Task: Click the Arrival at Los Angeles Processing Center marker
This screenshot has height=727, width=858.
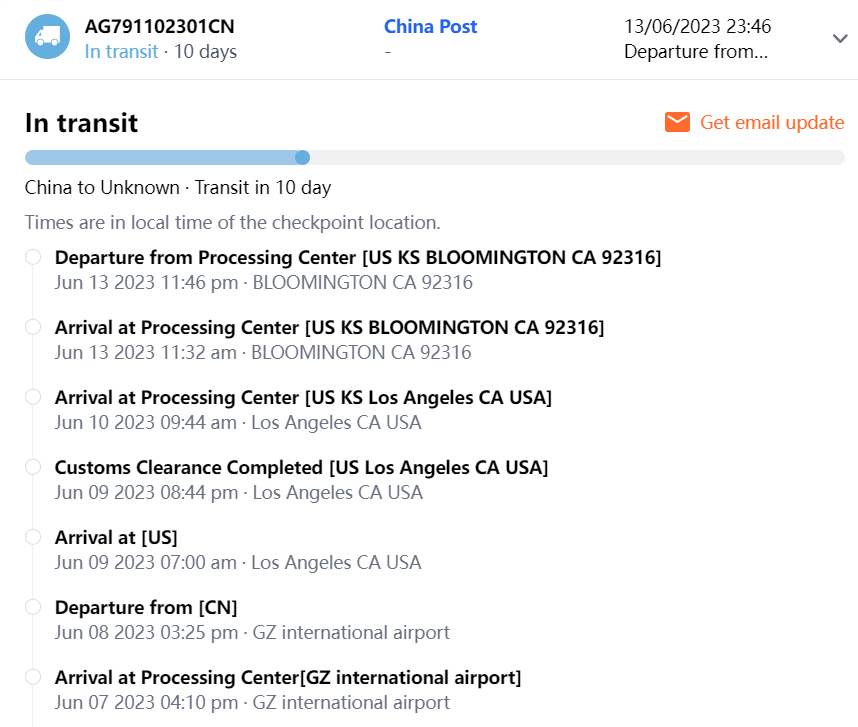Action: tap(33, 397)
